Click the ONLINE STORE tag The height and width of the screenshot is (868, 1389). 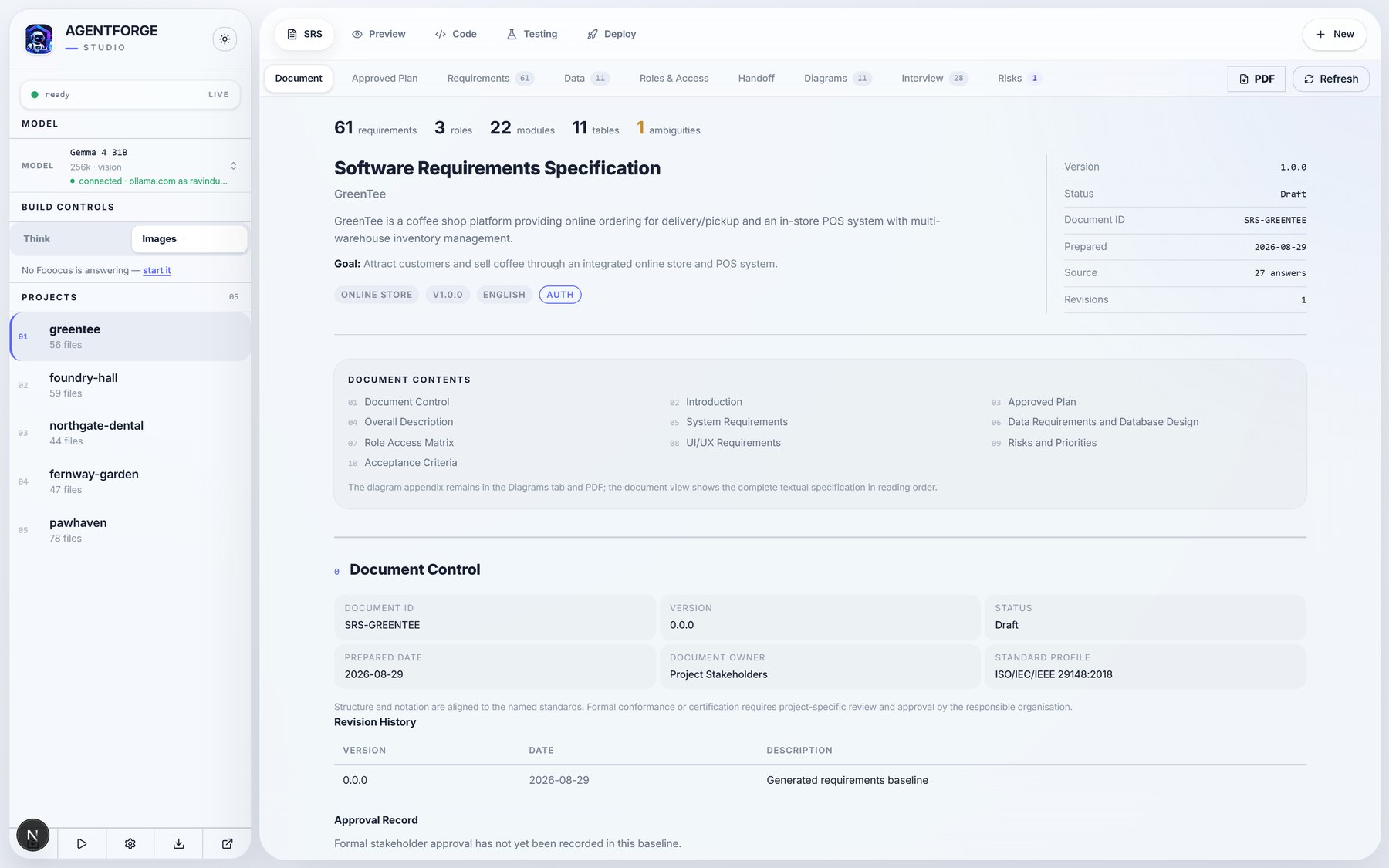pyautogui.click(x=377, y=295)
